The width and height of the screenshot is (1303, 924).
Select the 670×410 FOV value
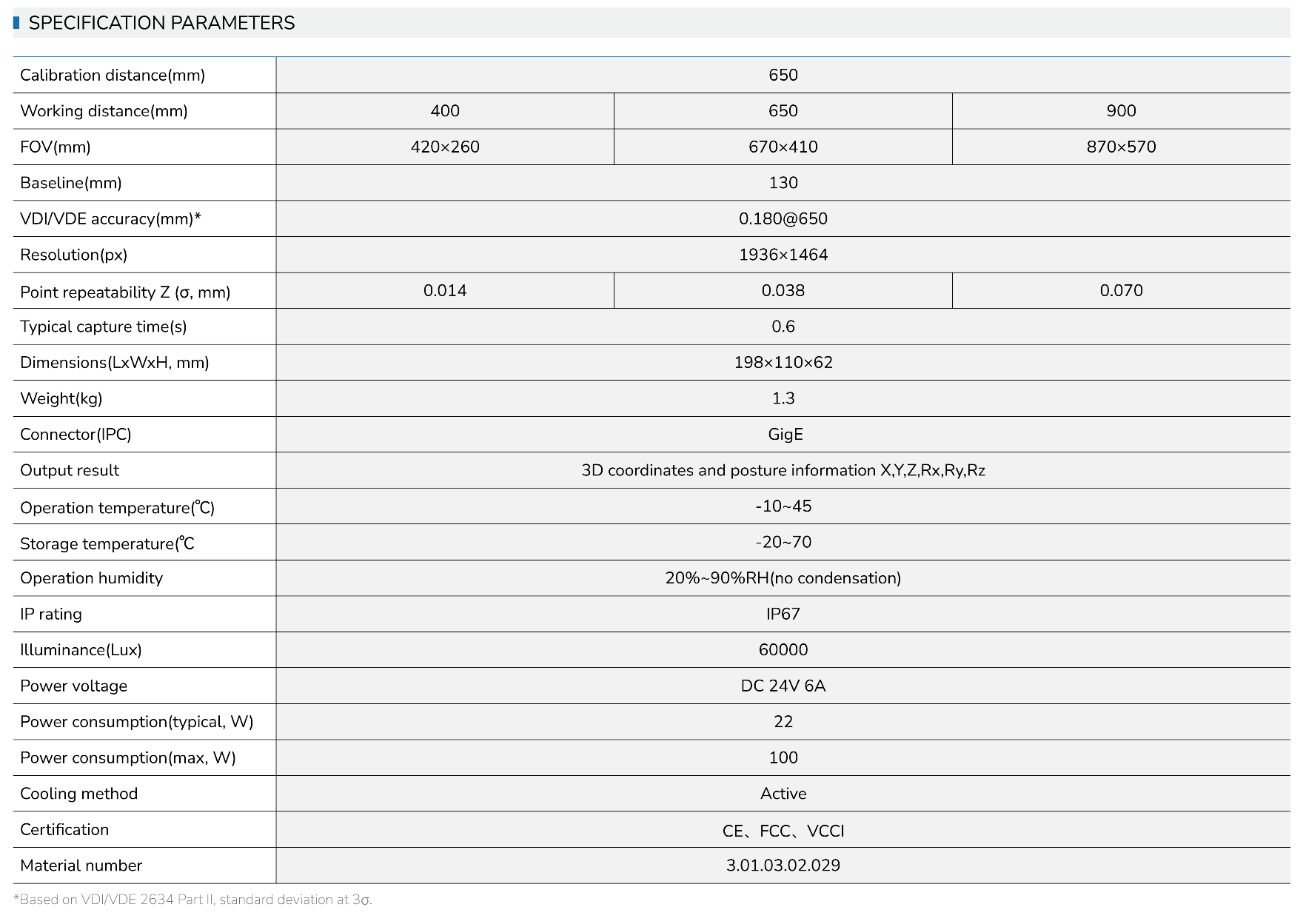point(783,147)
